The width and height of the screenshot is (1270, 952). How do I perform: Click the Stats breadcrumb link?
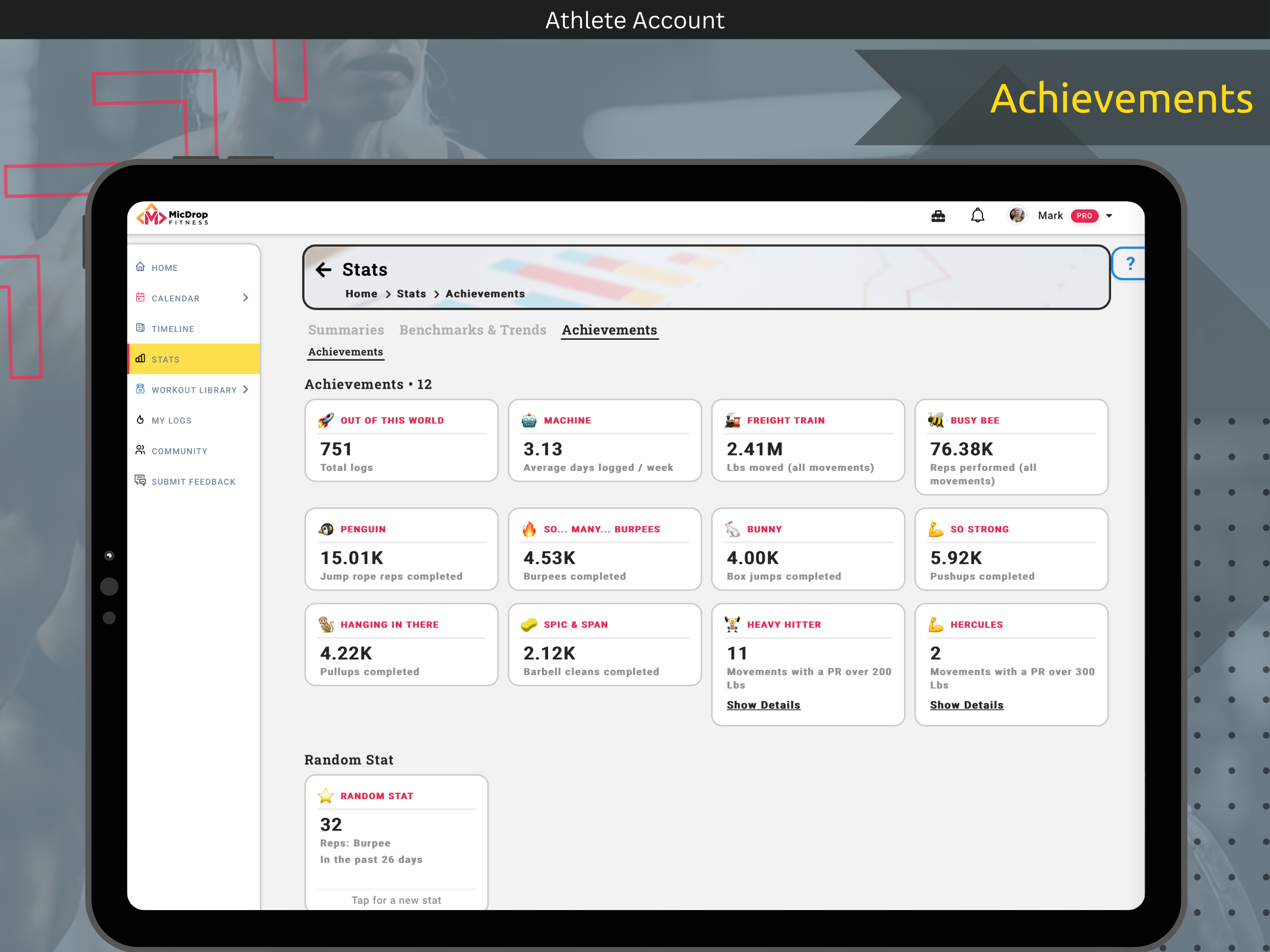[x=411, y=293]
